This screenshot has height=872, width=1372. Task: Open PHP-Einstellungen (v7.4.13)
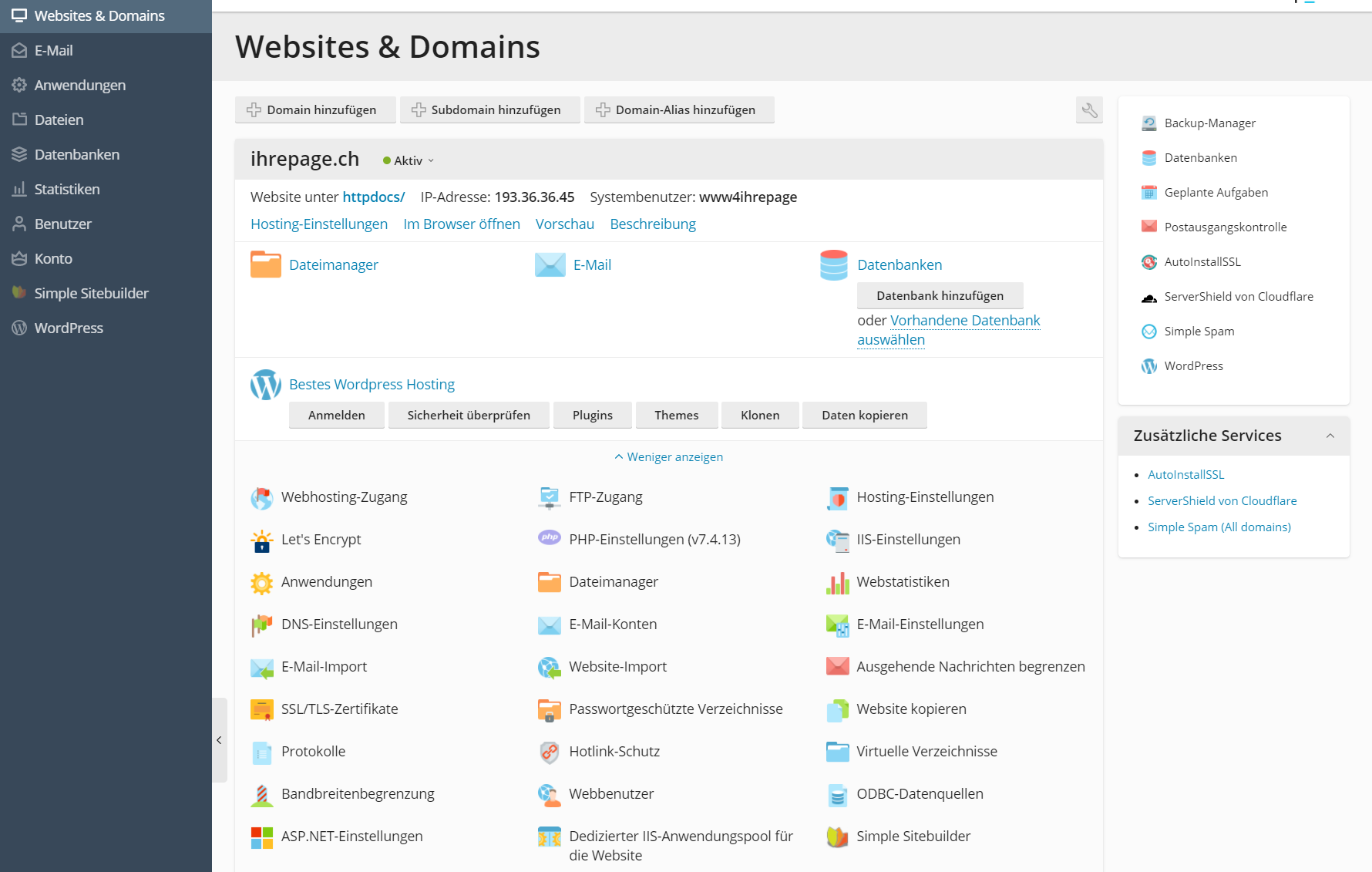click(654, 539)
